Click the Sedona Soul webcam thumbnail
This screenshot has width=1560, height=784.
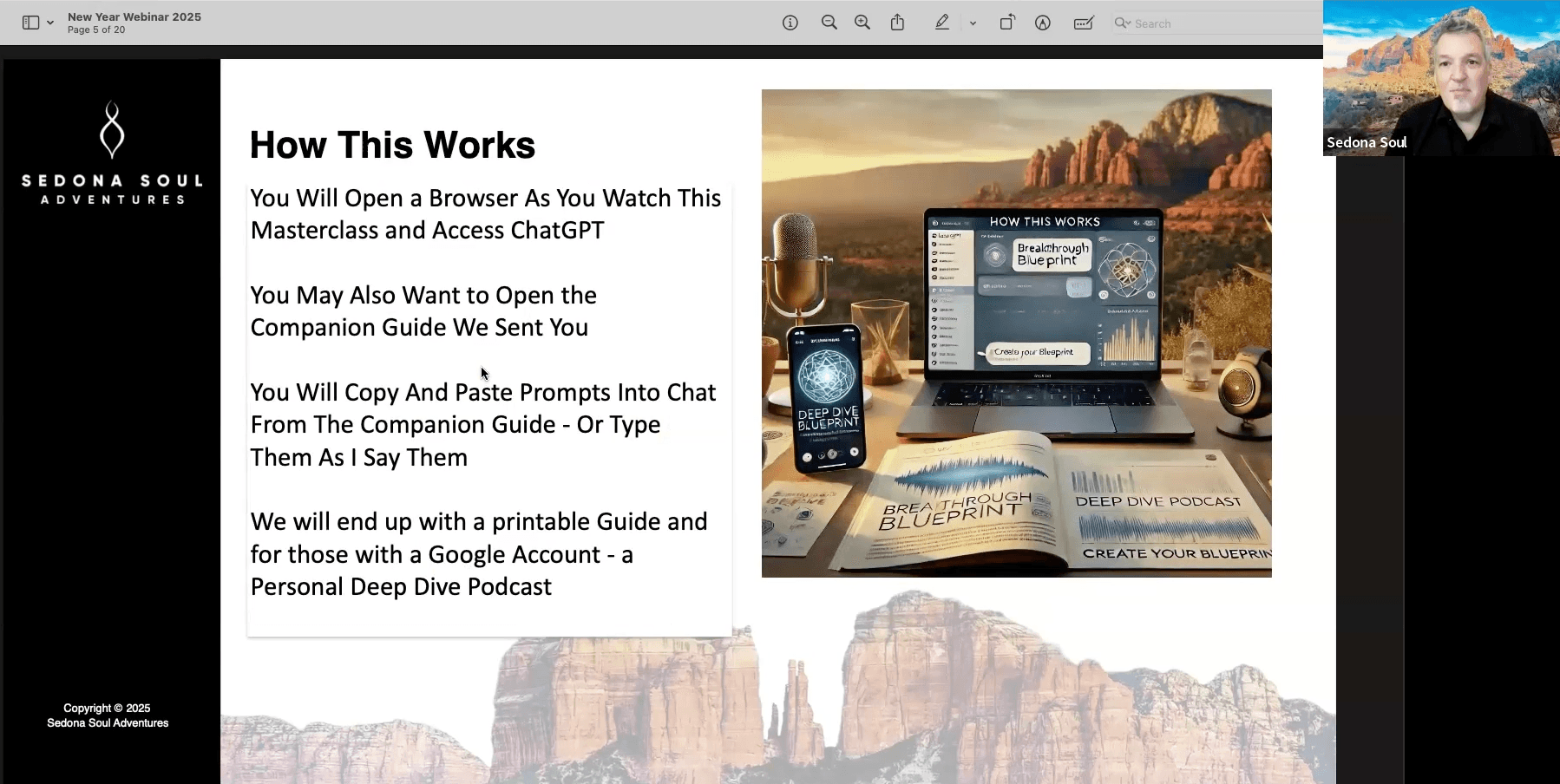(x=1440, y=78)
